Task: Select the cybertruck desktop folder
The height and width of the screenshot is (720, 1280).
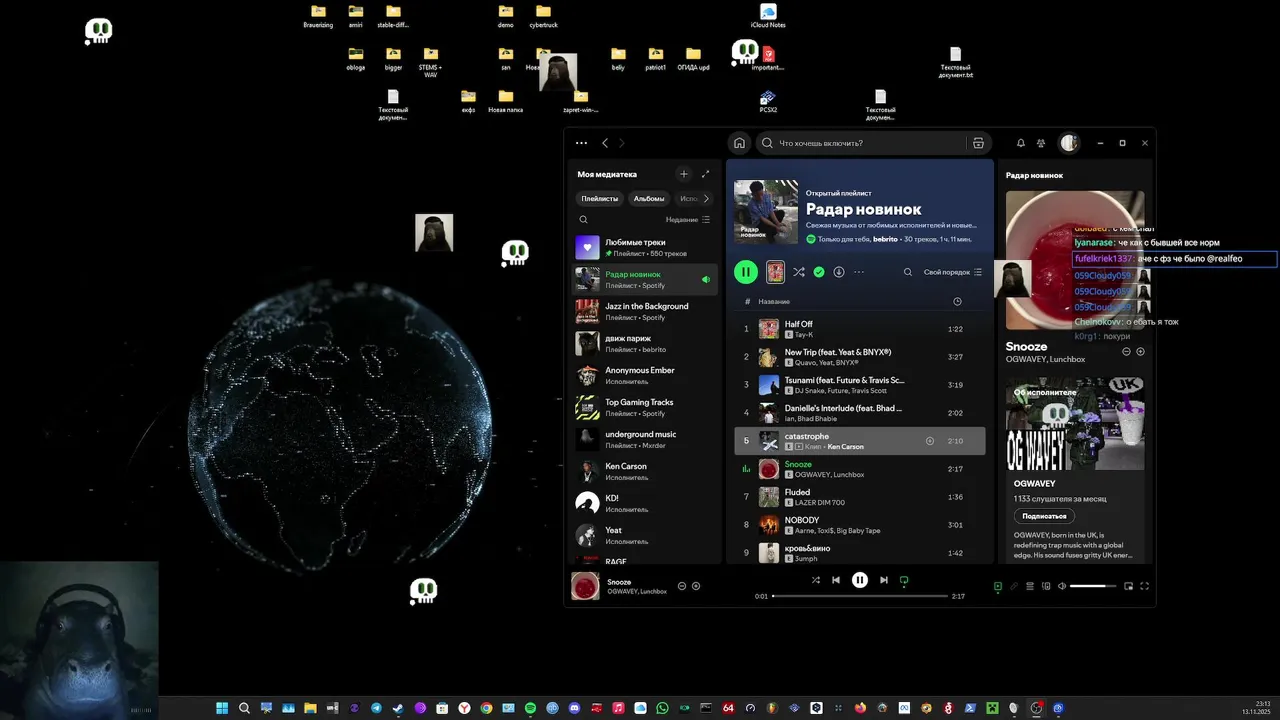Action: point(543,16)
